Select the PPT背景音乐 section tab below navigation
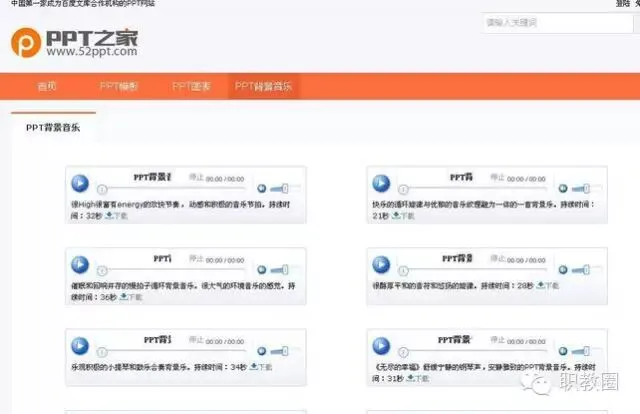This screenshot has height=414, width=640. coord(53,127)
